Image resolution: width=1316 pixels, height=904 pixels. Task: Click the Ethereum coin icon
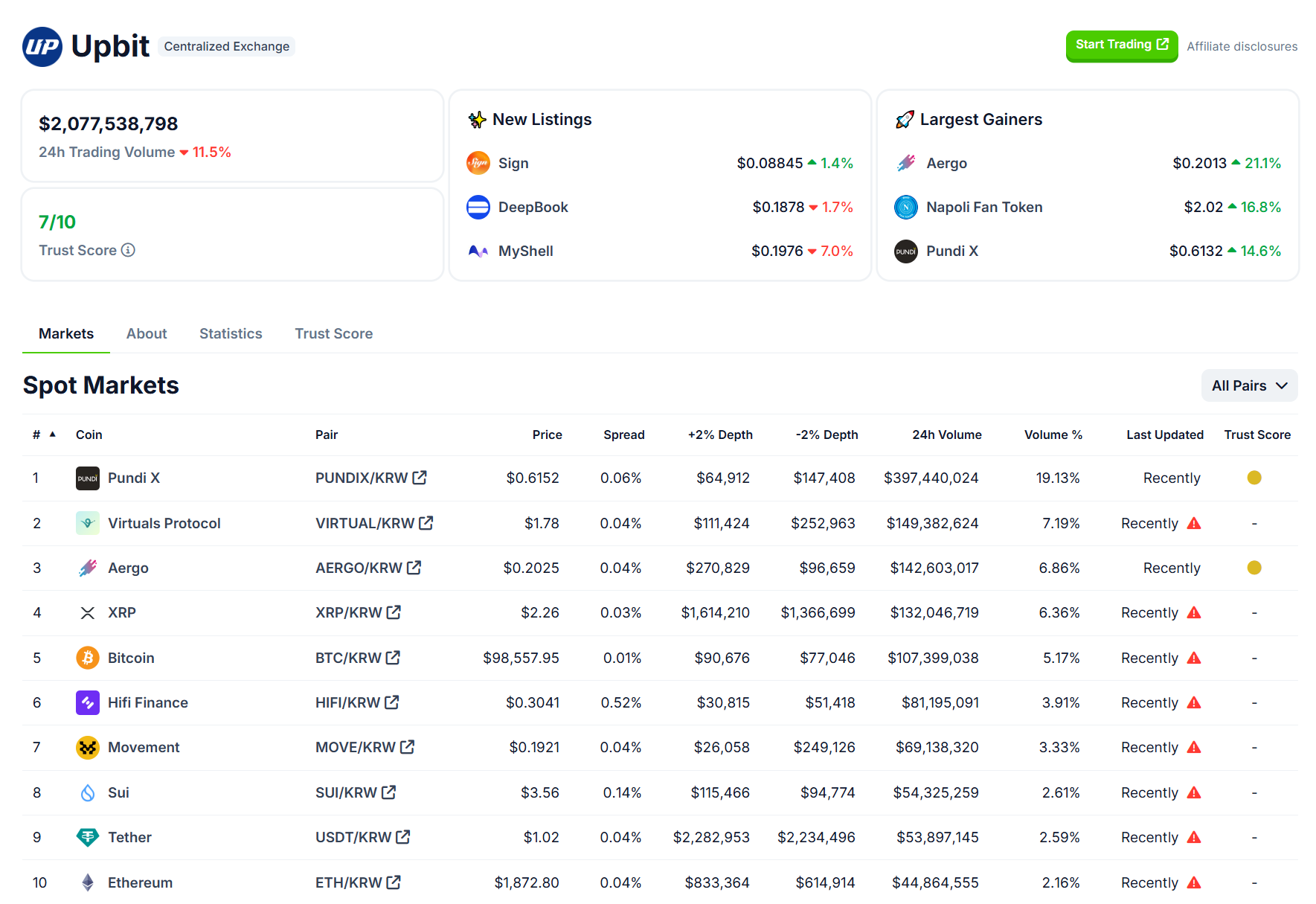coord(88,882)
